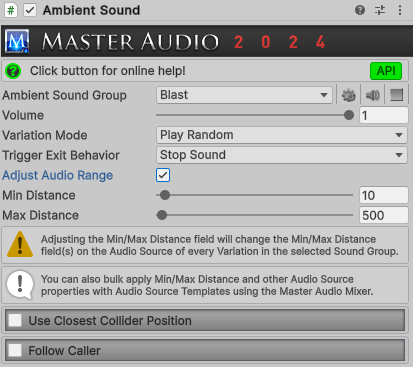This screenshot has height=367, width=413.
Task: Click the 'Click button for online help!' text
Action: tap(107, 71)
